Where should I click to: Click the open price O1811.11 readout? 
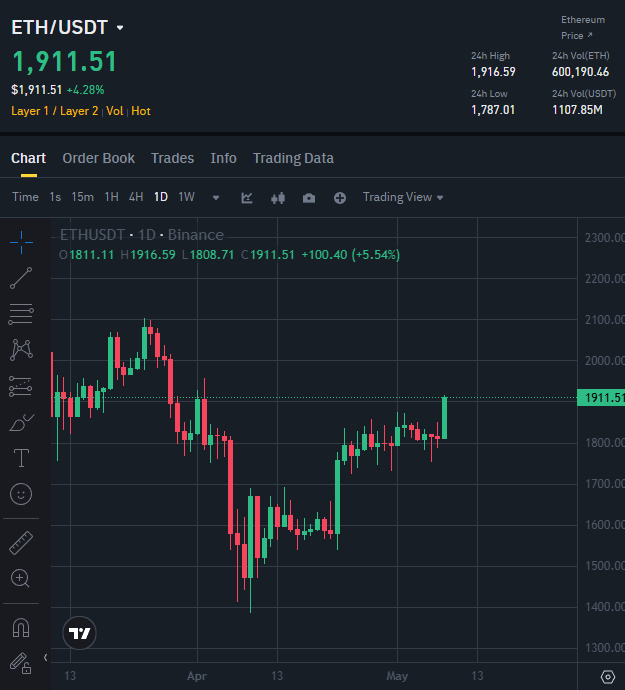(x=87, y=255)
